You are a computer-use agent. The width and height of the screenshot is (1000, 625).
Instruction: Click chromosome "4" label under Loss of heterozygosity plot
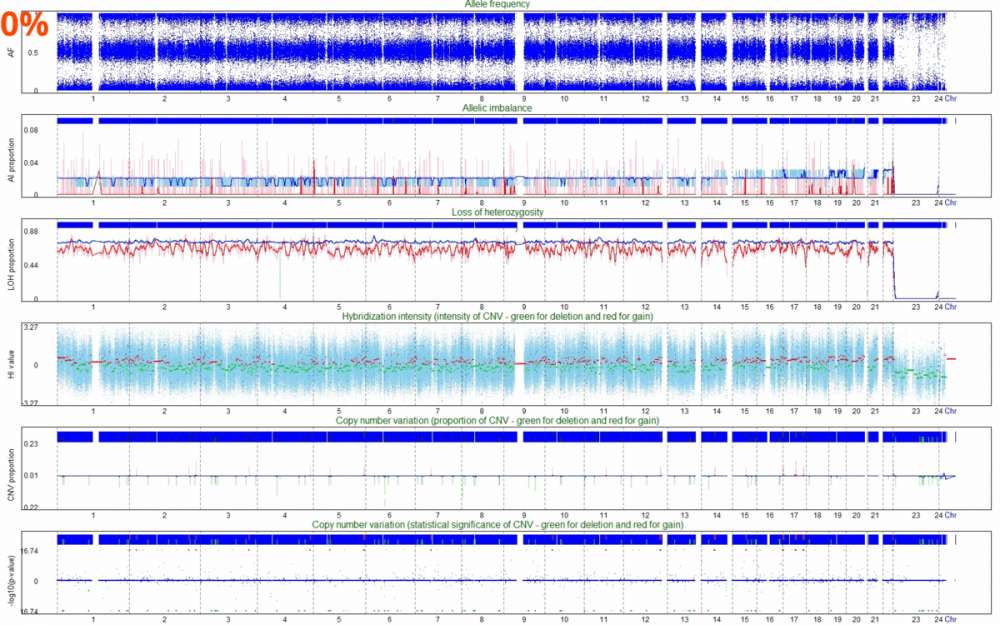(284, 307)
